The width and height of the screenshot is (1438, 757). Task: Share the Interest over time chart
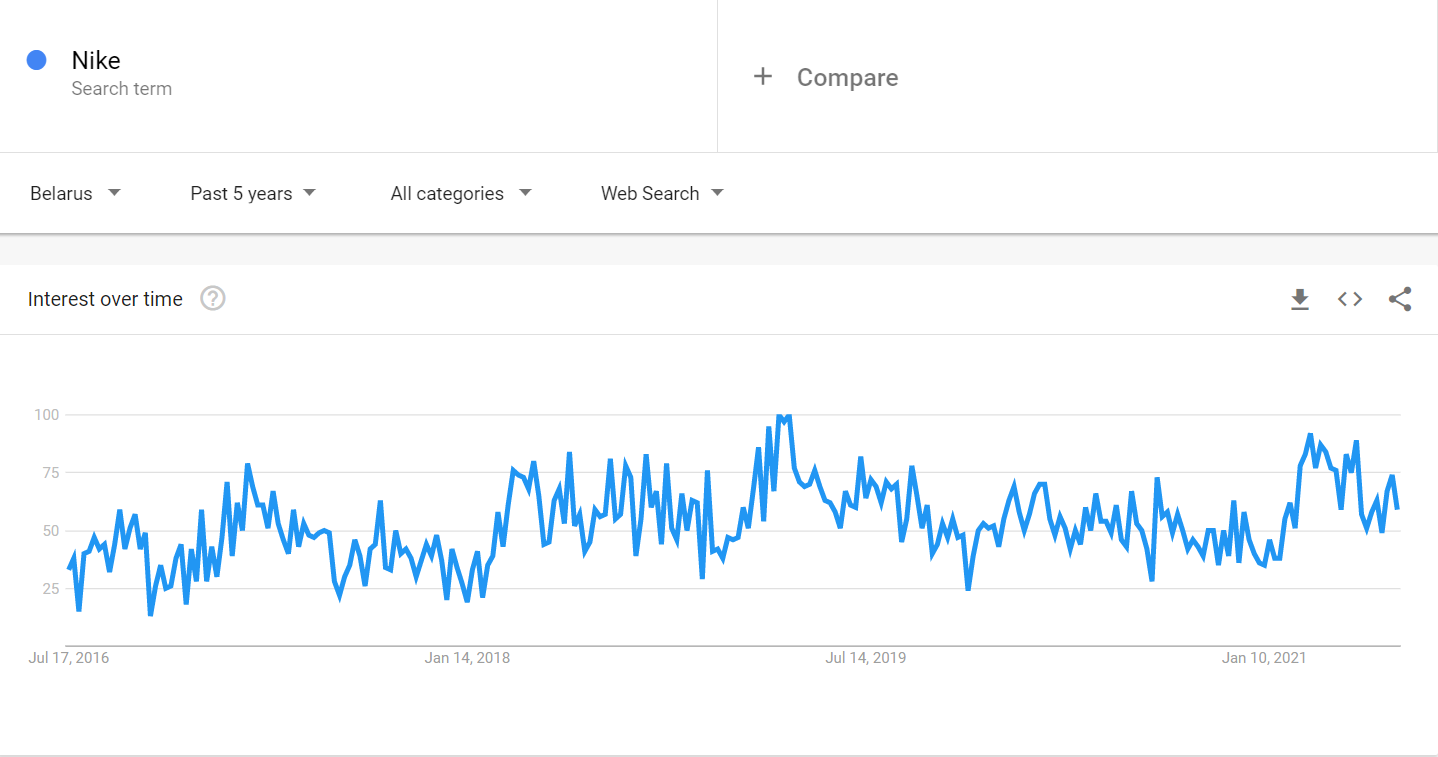pos(1400,299)
